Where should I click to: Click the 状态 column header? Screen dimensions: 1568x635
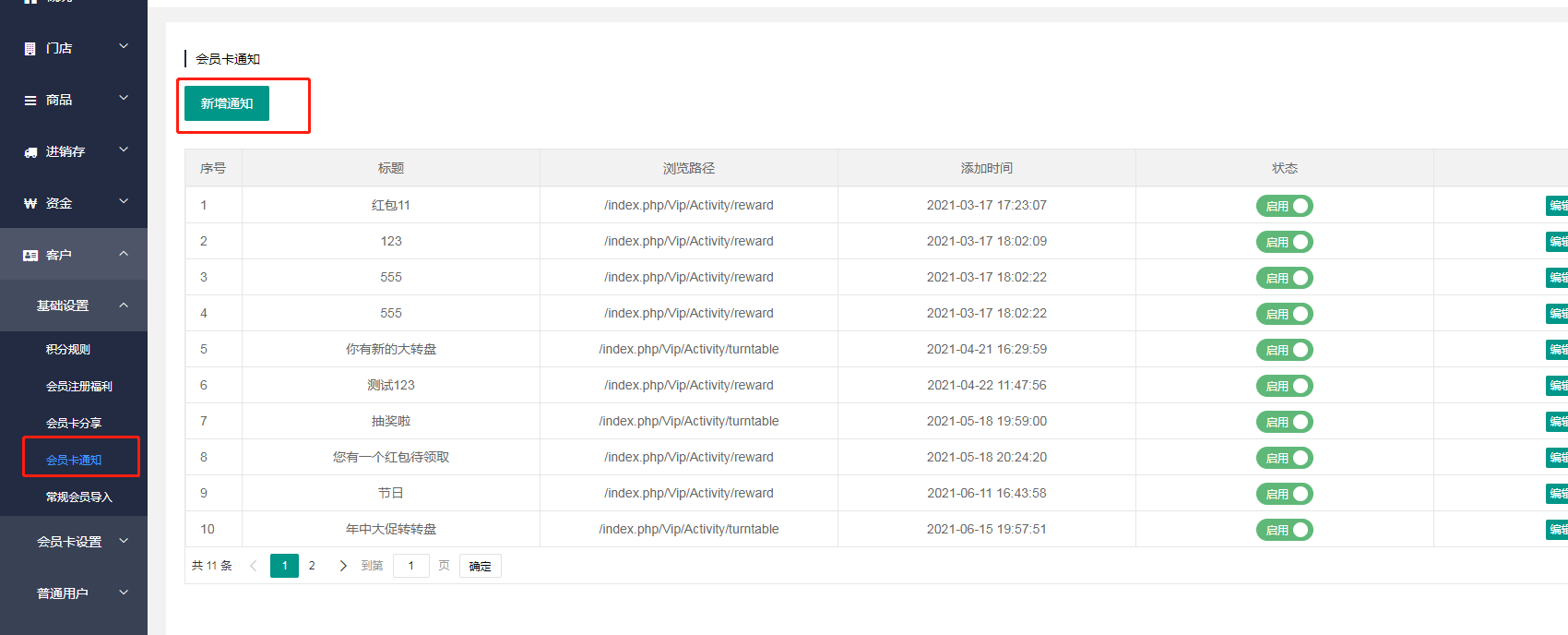[x=1285, y=168]
